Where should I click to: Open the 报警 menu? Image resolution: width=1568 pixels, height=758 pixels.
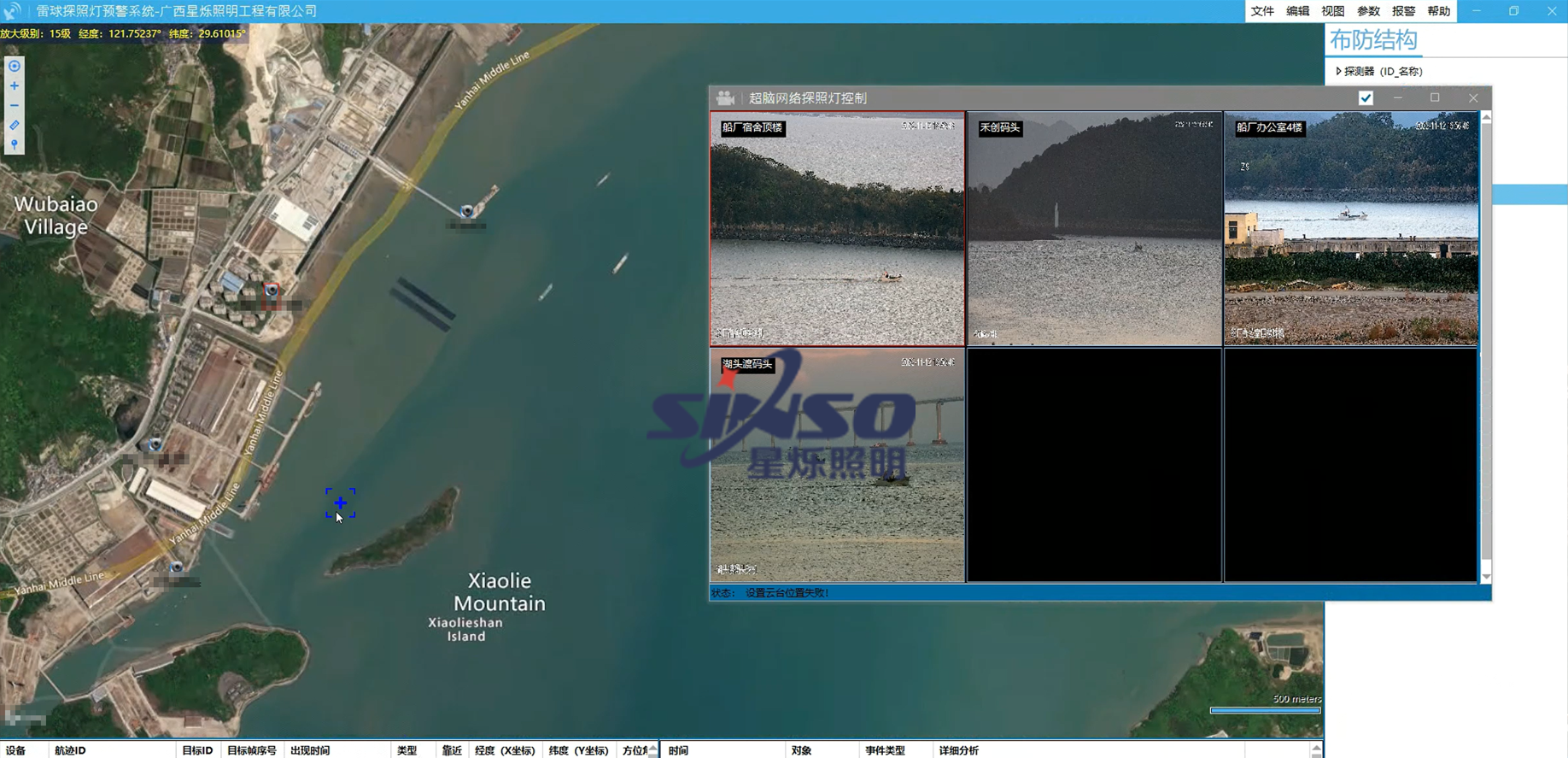click(1403, 11)
